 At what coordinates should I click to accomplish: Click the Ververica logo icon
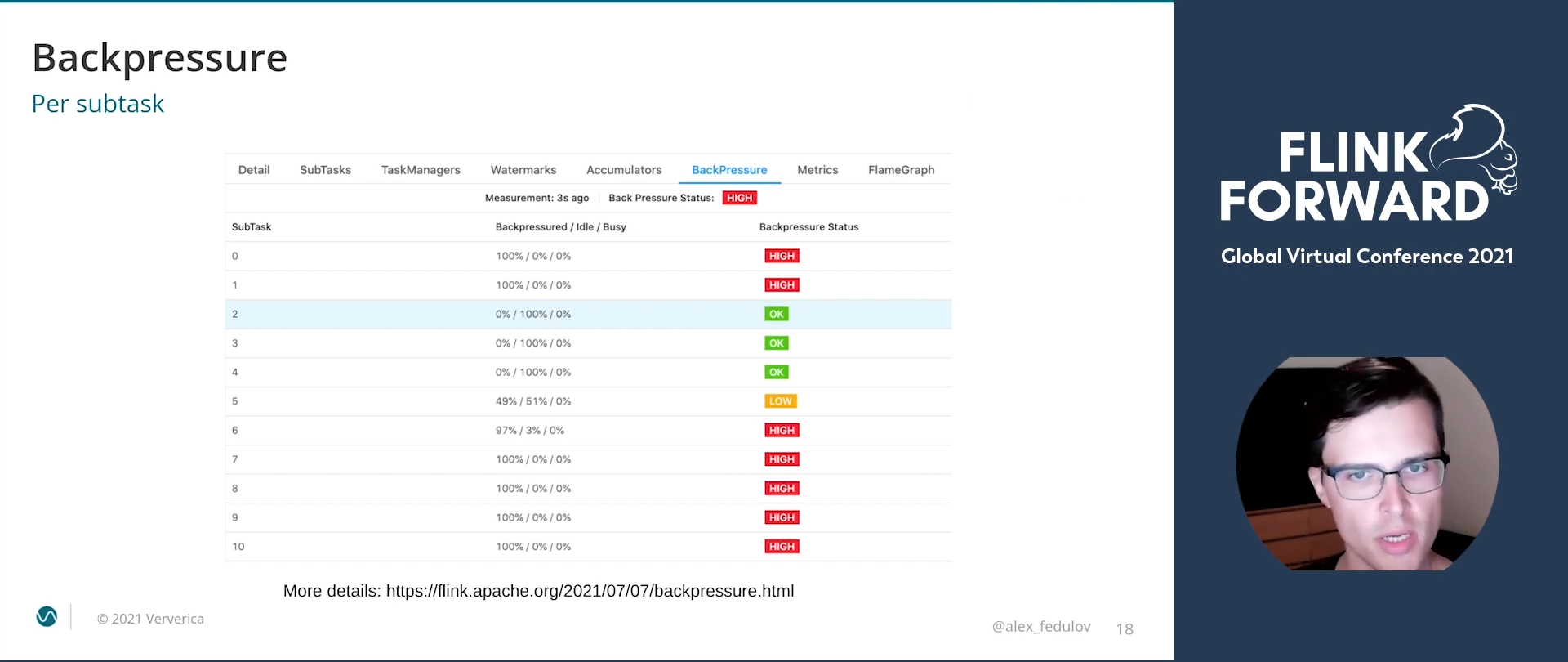[47, 616]
